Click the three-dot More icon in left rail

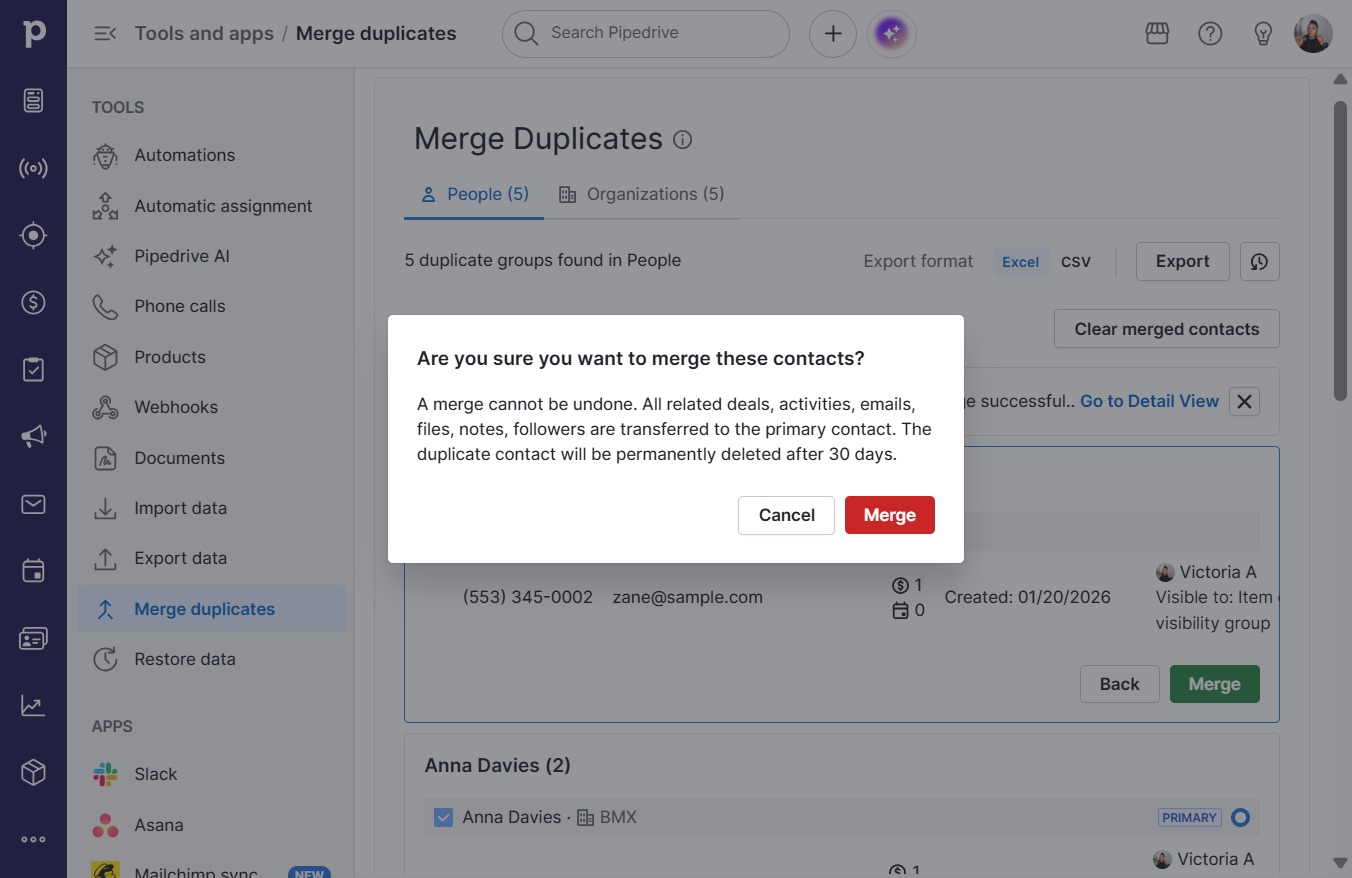[34, 839]
